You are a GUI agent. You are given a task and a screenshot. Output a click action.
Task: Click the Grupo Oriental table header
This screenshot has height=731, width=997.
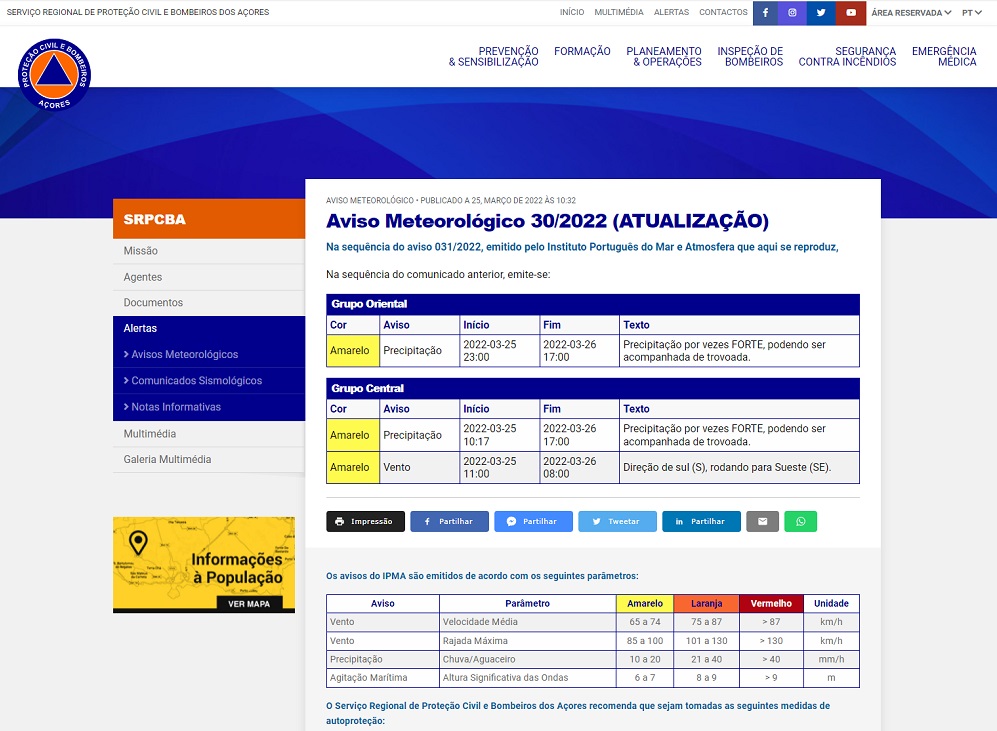pos(593,304)
